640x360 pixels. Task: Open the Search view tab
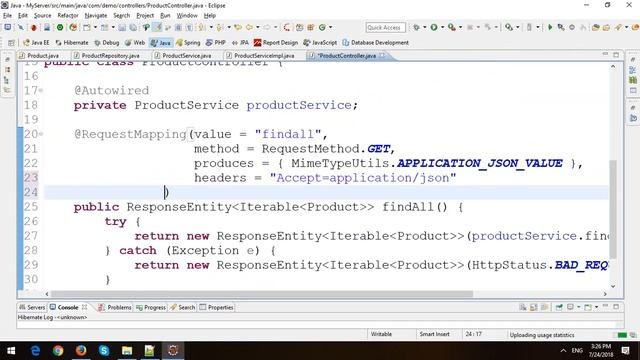[183, 307]
